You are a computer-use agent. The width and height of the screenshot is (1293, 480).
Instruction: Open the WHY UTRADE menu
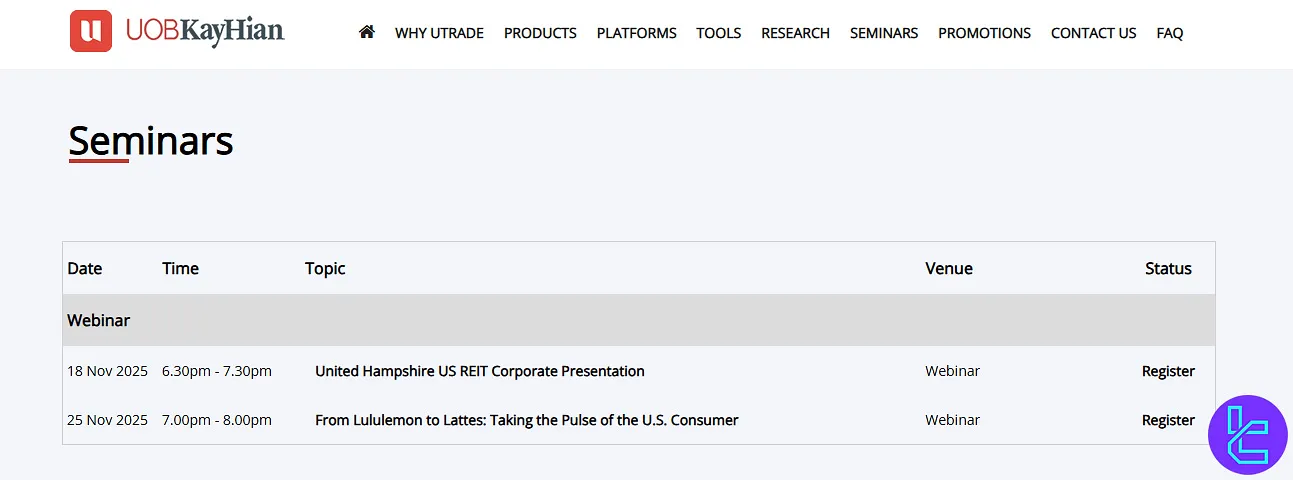tap(439, 33)
